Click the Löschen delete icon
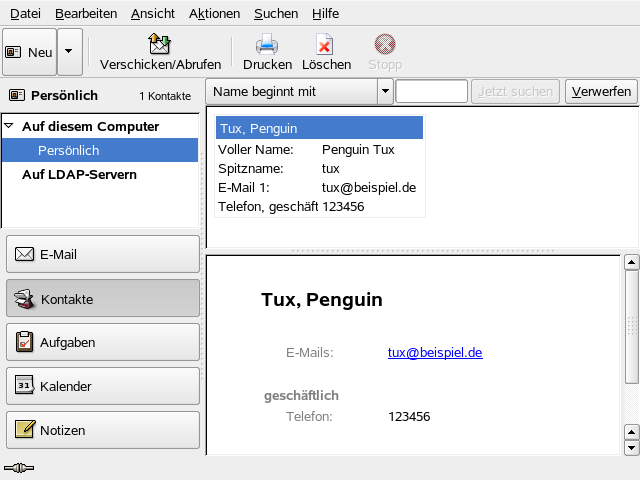 pyautogui.click(x=325, y=44)
